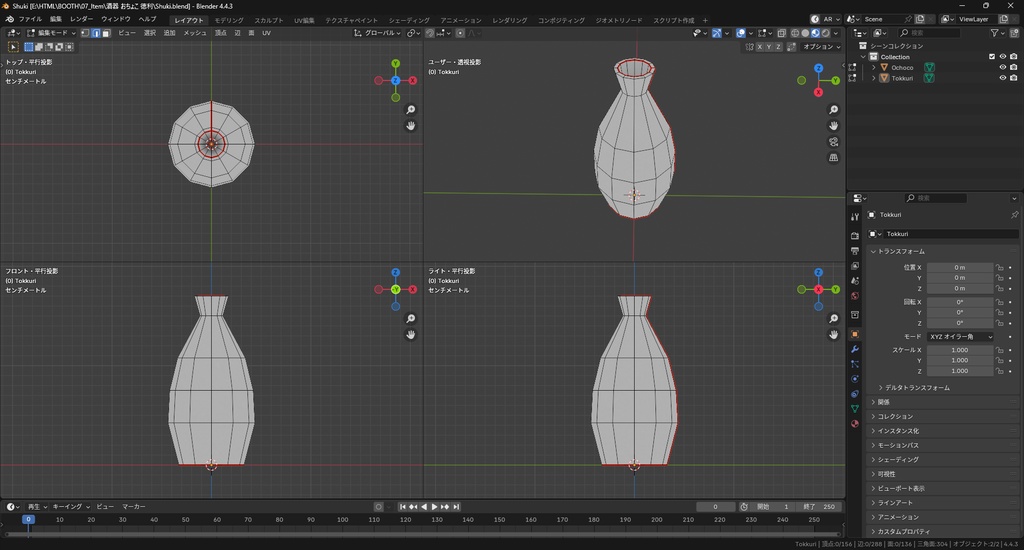Open the Modifiers wrench properties tab
Image resolution: width=1024 pixels, height=550 pixels.
click(x=854, y=349)
